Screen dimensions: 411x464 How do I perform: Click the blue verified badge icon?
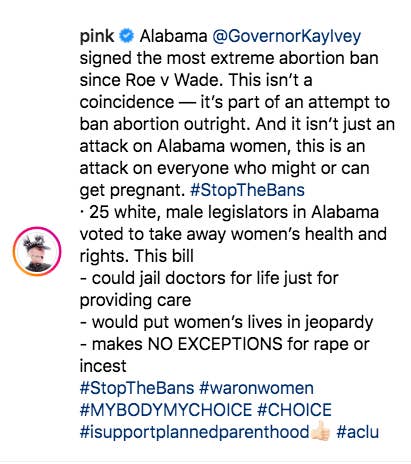click(x=127, y=36)
